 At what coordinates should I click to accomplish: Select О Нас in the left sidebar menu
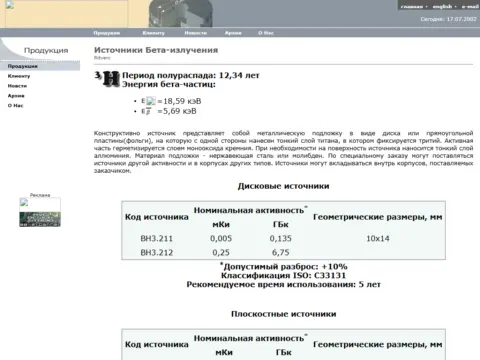click(x=15, y=106)
